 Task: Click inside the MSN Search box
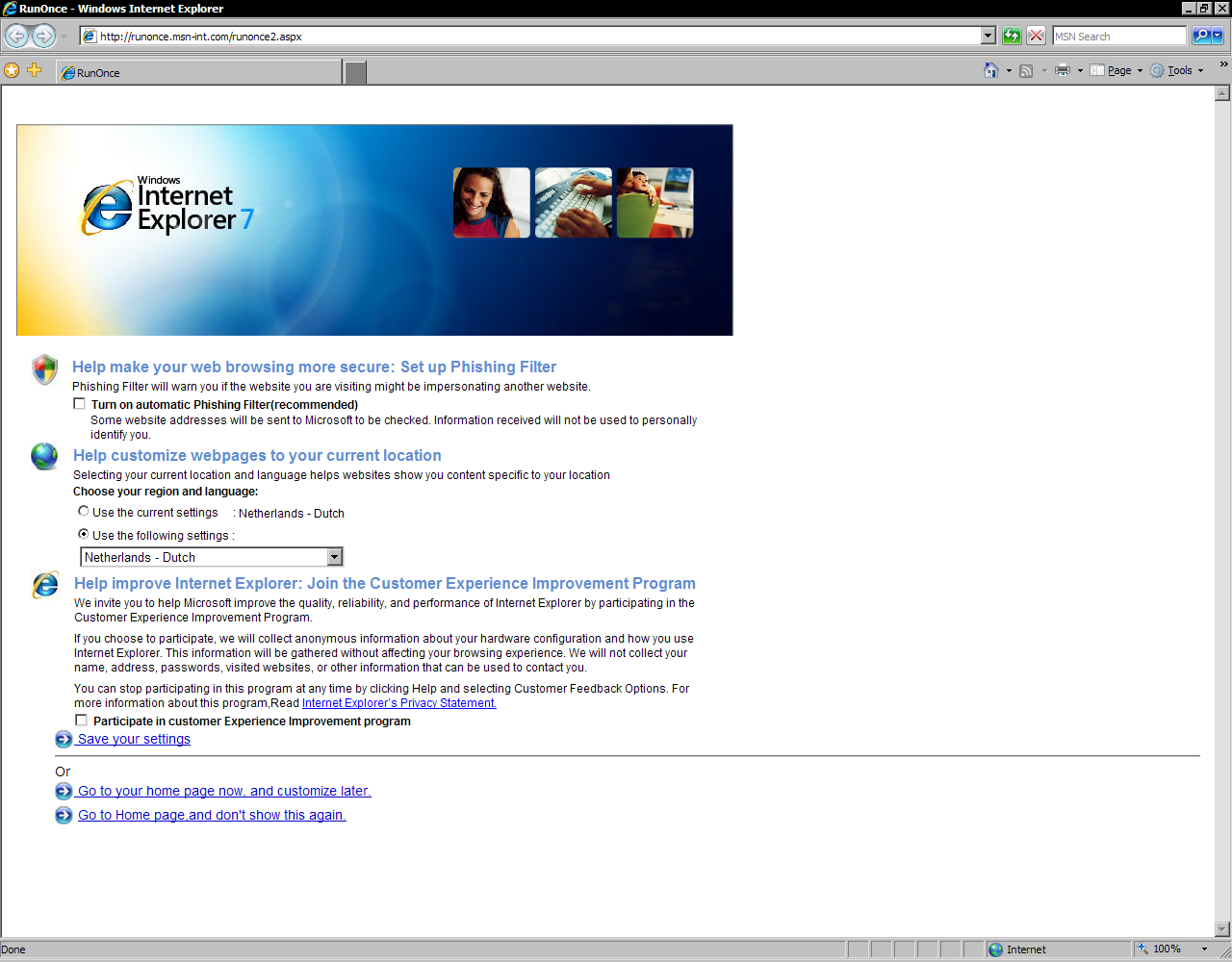(x=1119, y=37)
